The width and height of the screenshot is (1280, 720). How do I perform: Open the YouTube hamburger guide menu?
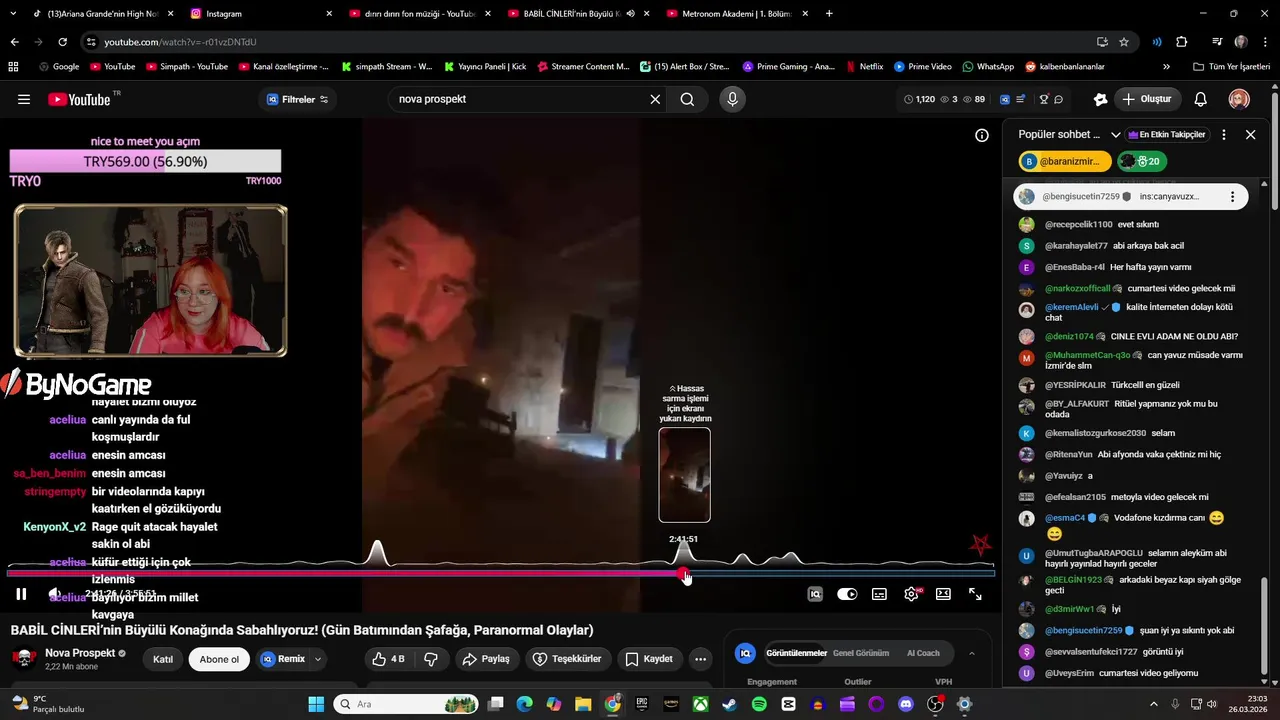(24, 99)
